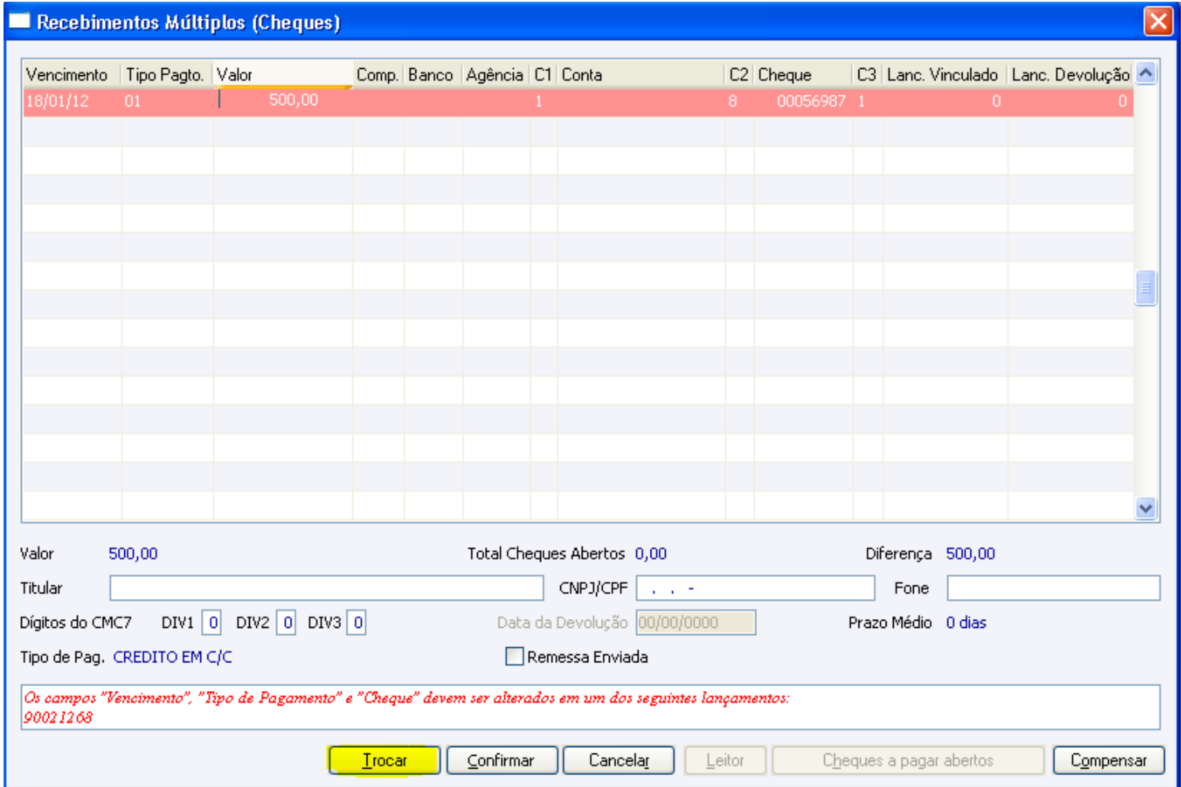Click the C3 column header
Viewport: 1181px width, 787px height.
coord(868,75)
